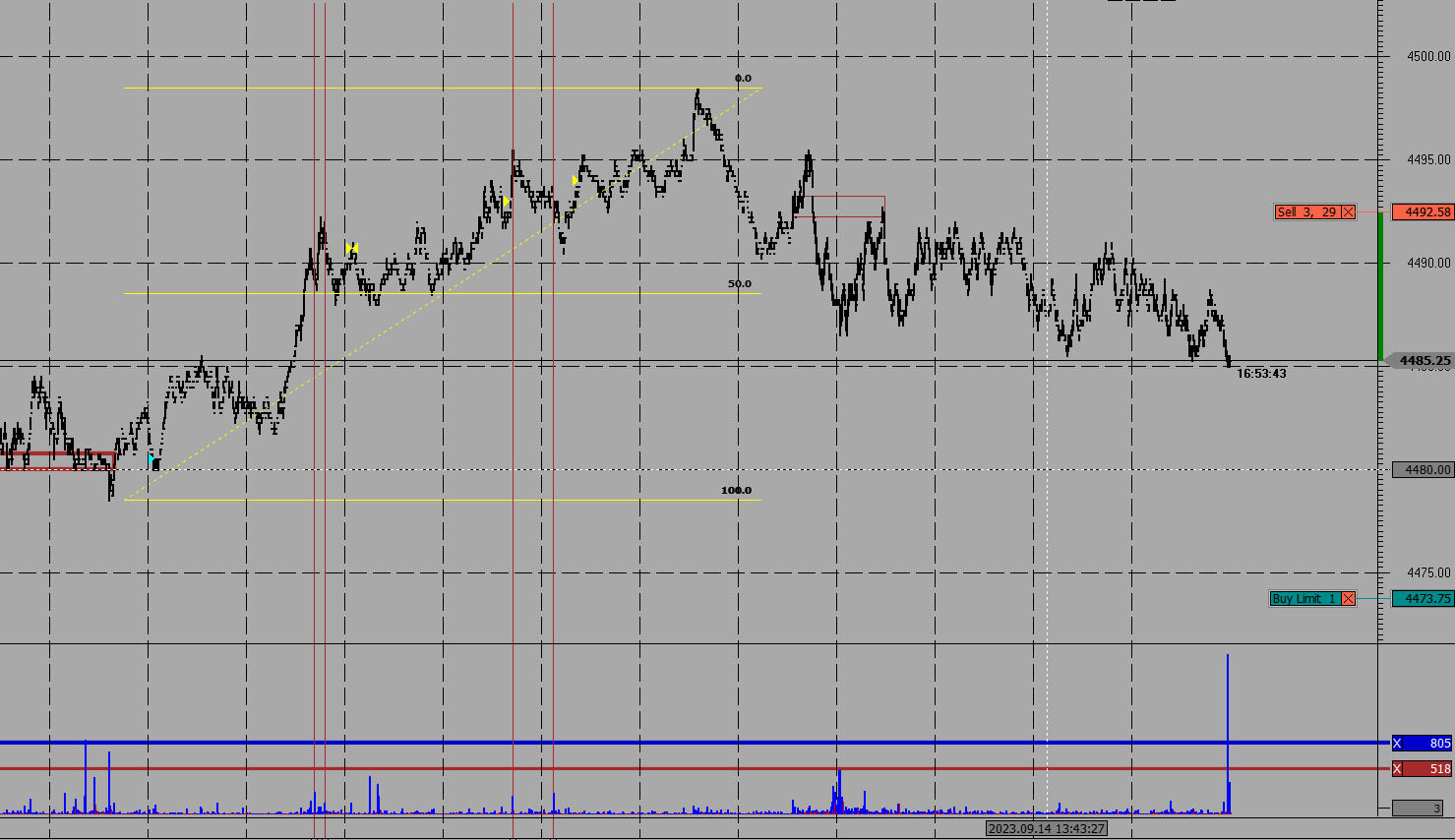1455x840 pixels.
Task: Click the green position bar on price axis
Action: (x=1381, y=285)
